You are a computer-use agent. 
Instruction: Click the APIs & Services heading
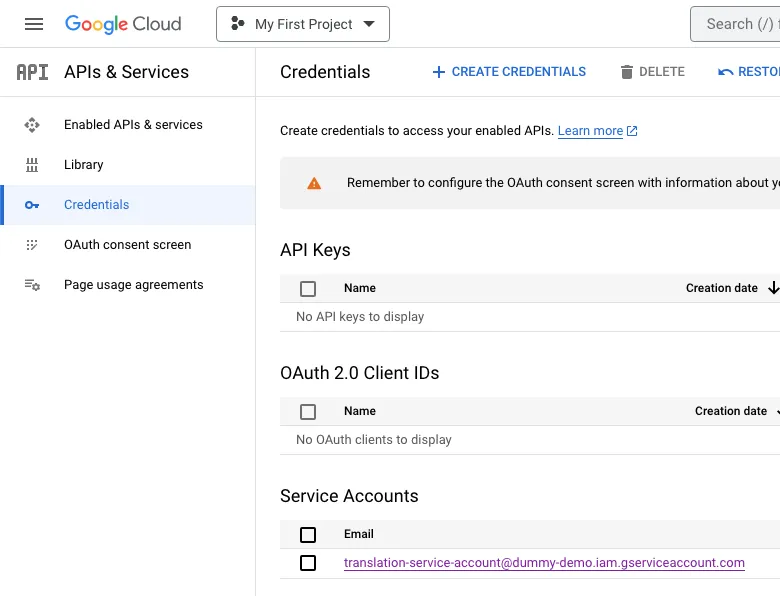[126, 72]
